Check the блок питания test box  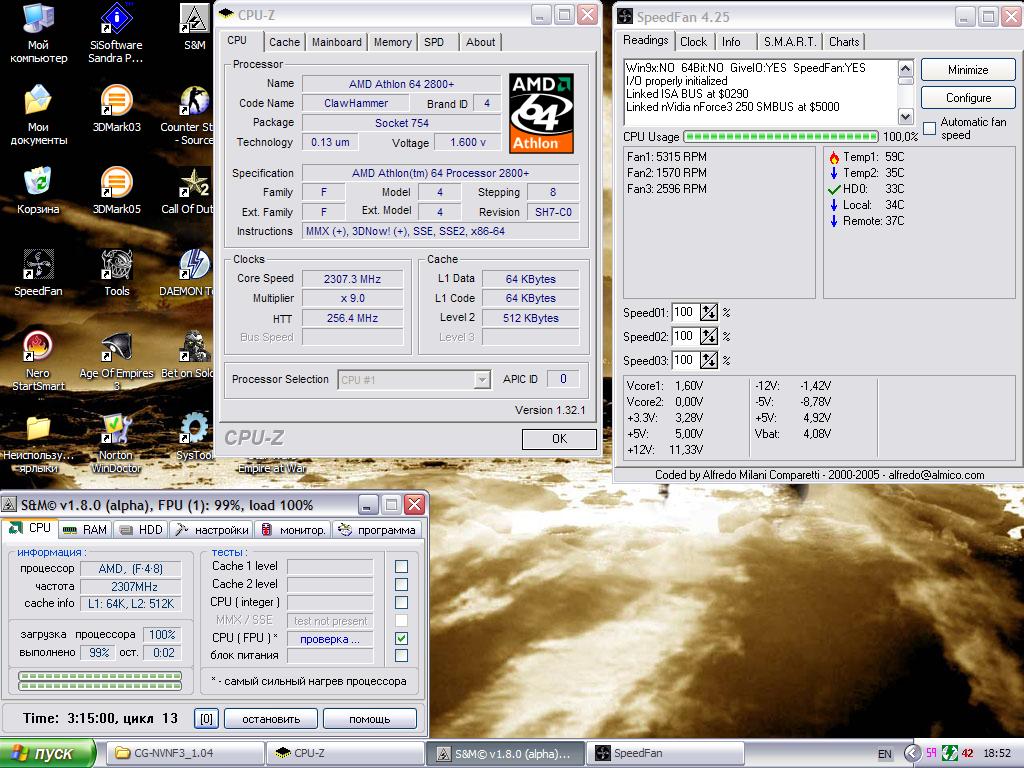(x=402, y=655)
